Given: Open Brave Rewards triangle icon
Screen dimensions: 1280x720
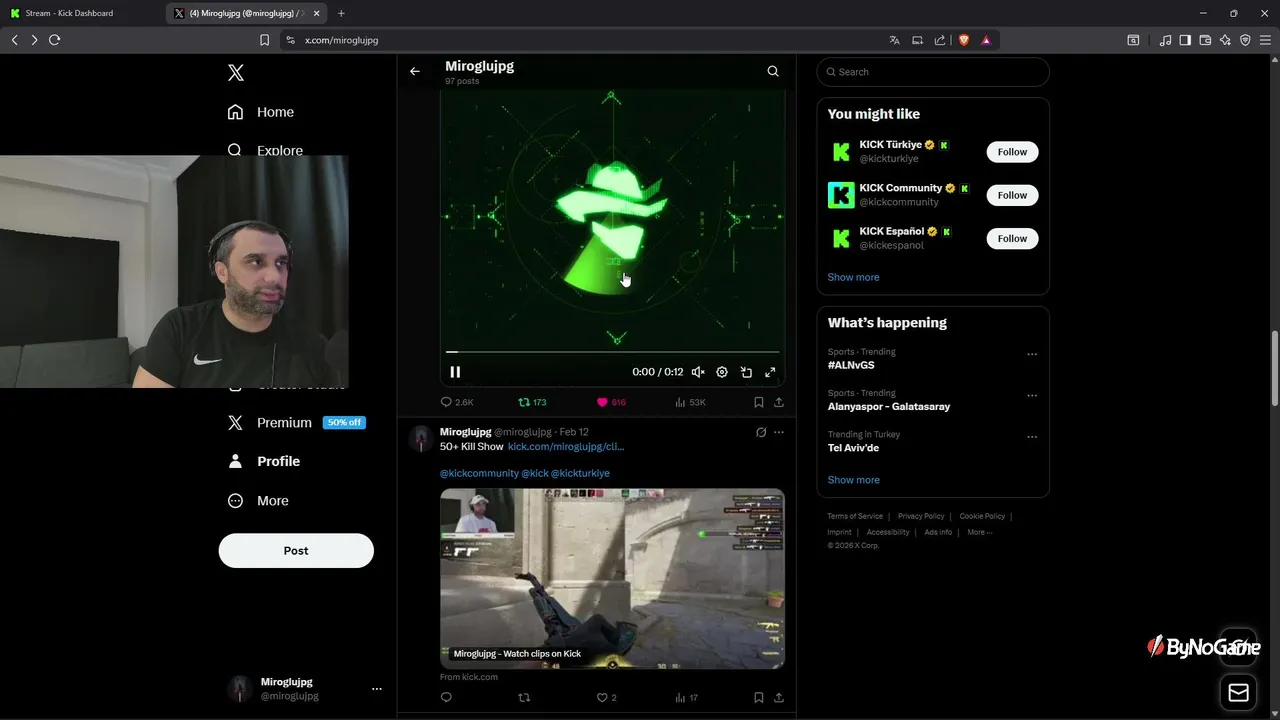Looking at the screenshot, I should [986, 40].
